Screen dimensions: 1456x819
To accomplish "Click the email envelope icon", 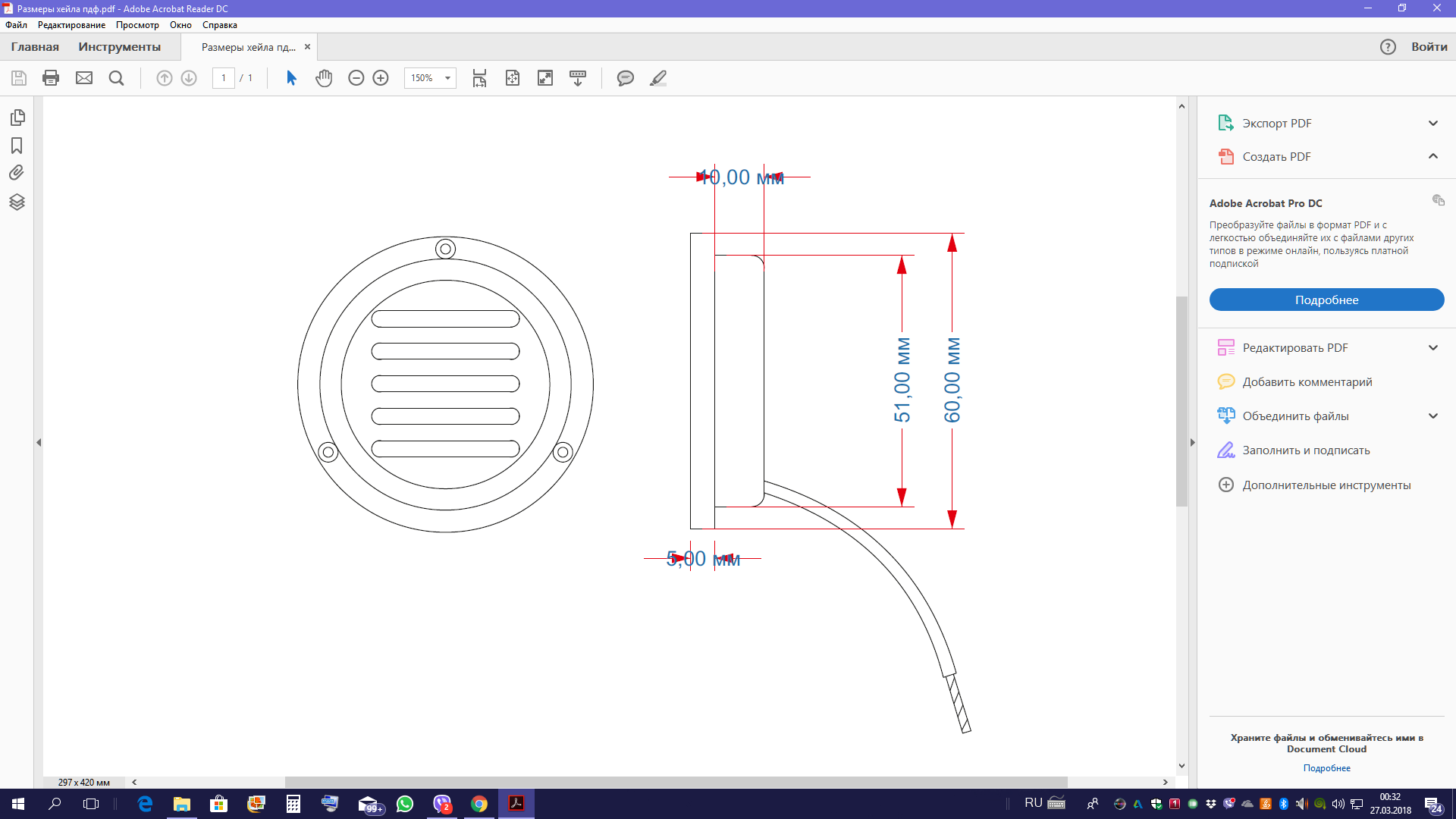I will pyautogui.click(x=84, y=78).
